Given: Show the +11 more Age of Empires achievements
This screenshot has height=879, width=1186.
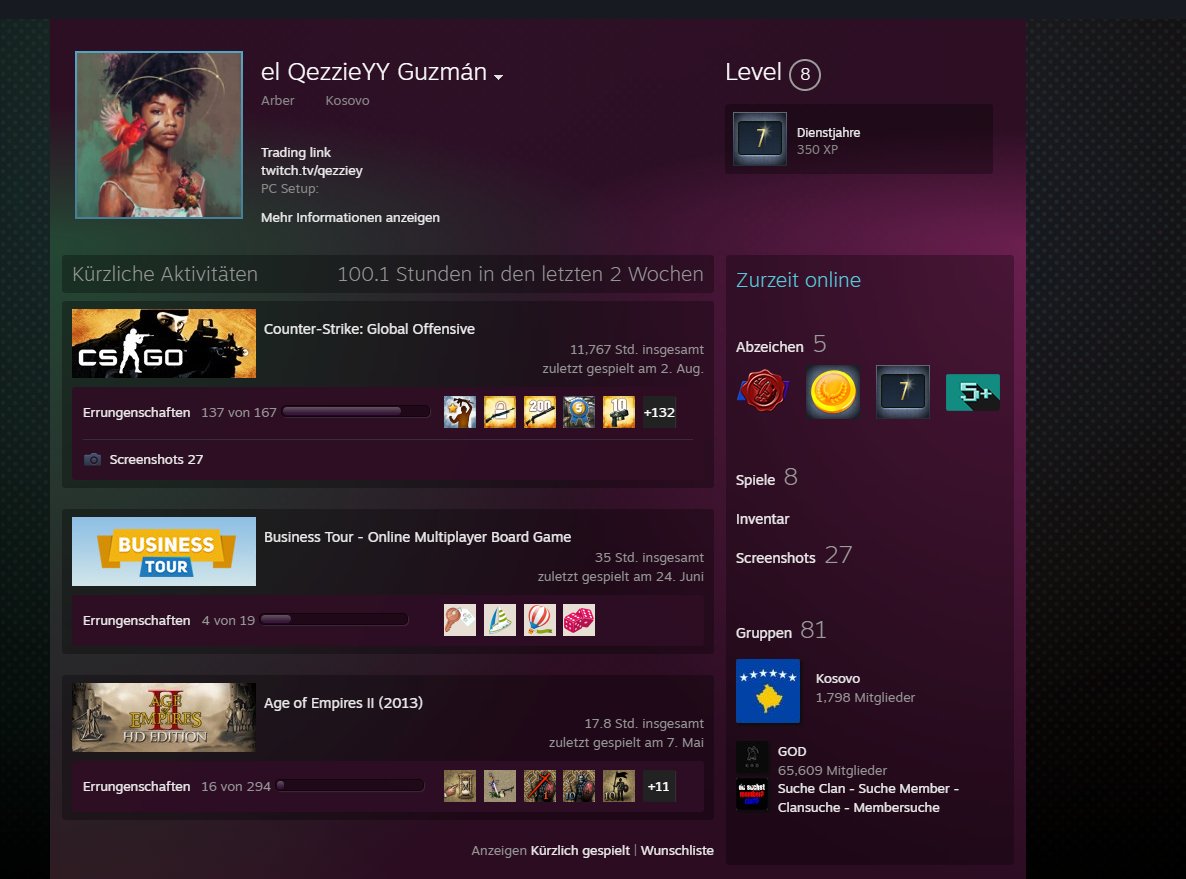Looking at the screenshot, I should (659, 786).
